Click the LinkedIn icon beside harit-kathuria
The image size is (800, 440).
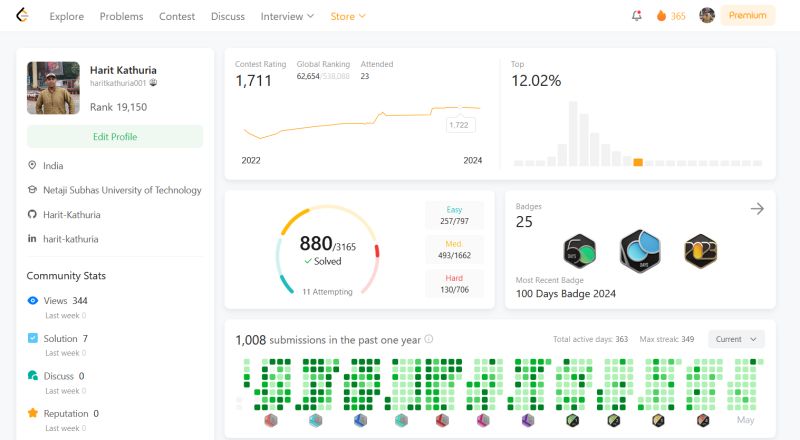pyautogui.click(x=32, y=238)
